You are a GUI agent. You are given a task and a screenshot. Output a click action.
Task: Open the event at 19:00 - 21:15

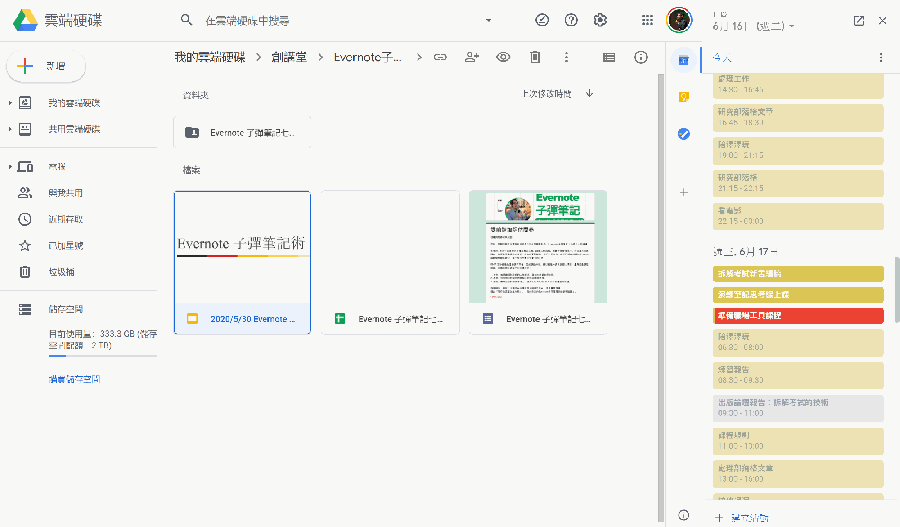point(798,150)
